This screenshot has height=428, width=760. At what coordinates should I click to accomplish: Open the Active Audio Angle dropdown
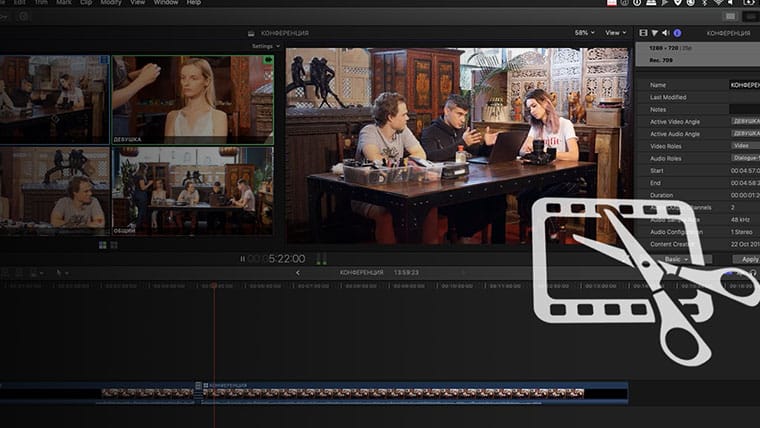[x=745, y=133]
